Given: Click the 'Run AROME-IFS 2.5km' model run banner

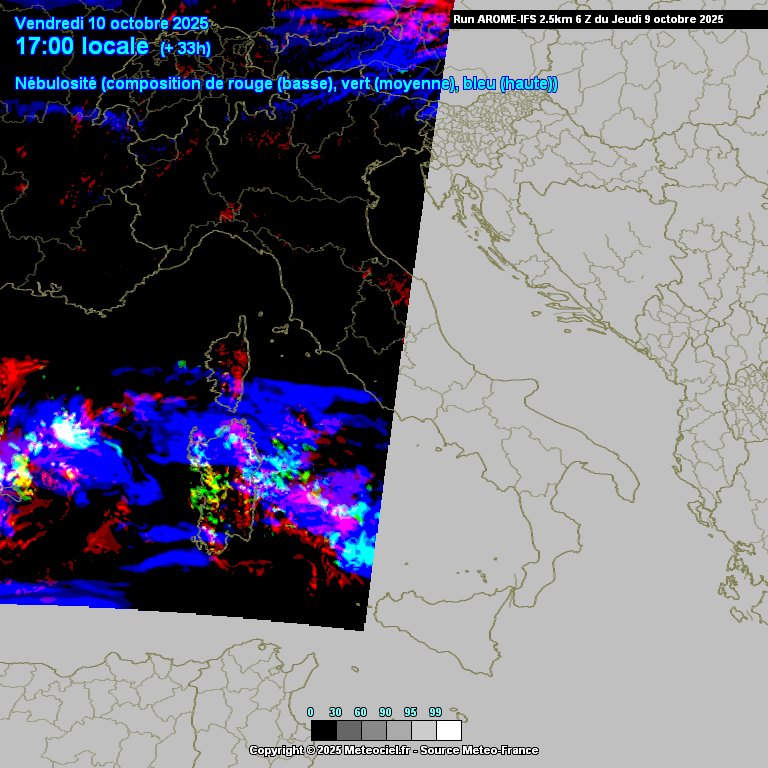Looking at the screenshot, I should [588, 19].
